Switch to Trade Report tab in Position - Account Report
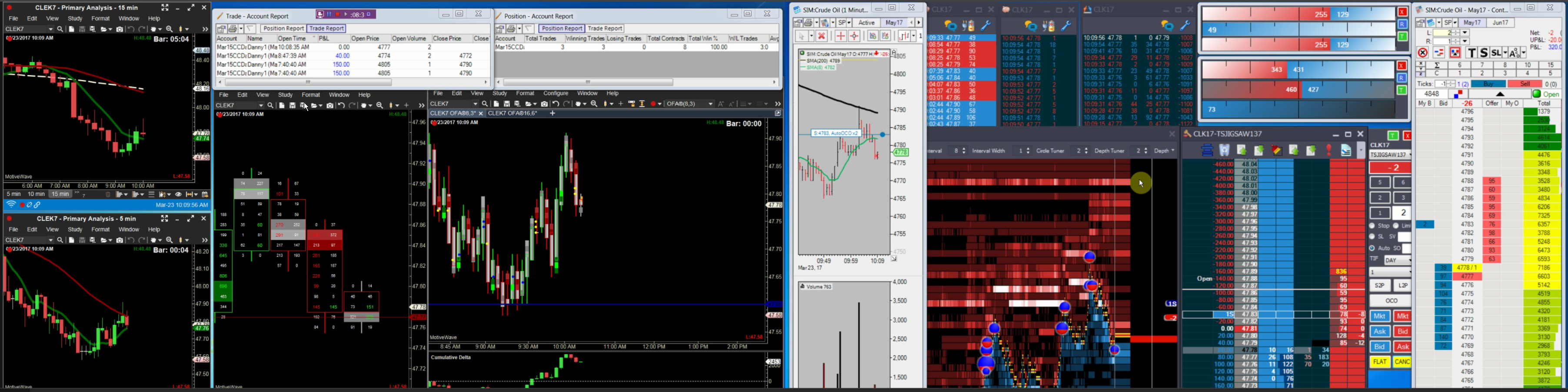The image size is (1568, 392). pyautogui.click(x=605, y=29)
